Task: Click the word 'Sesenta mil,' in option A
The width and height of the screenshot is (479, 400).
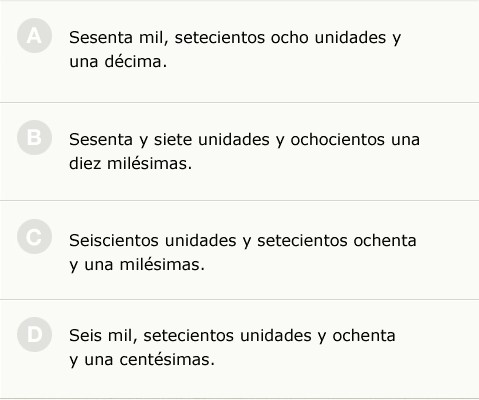Action: tap(118, 38)
